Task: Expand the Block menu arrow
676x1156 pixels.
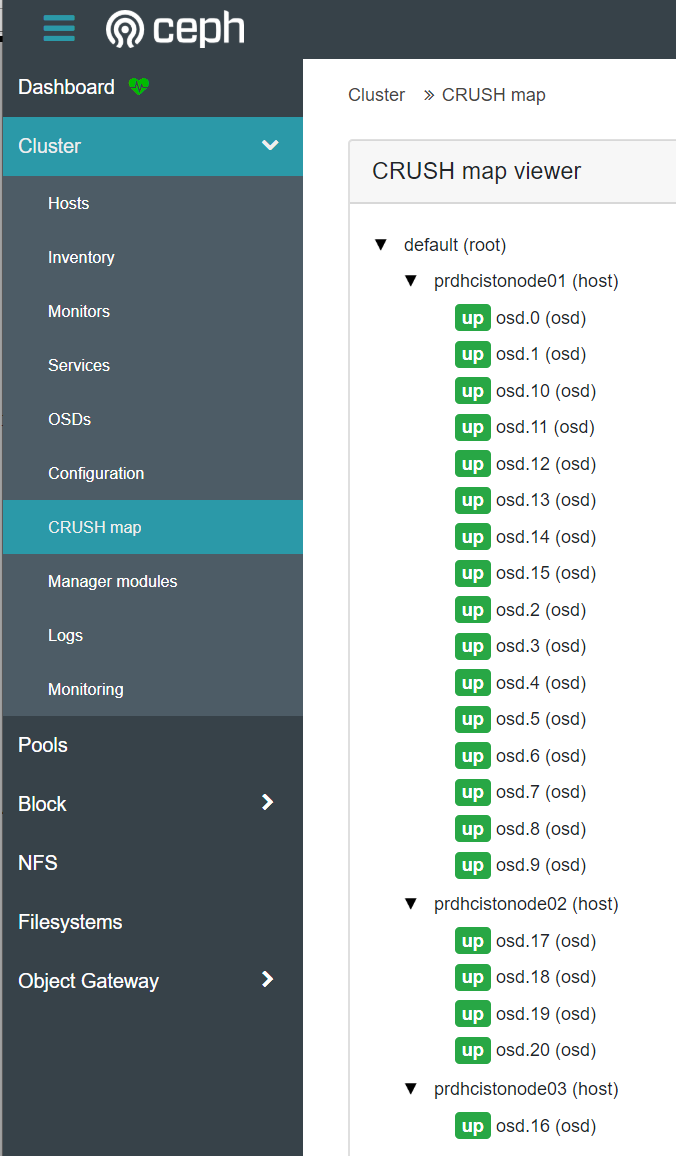Action: (x=268, y=802)
